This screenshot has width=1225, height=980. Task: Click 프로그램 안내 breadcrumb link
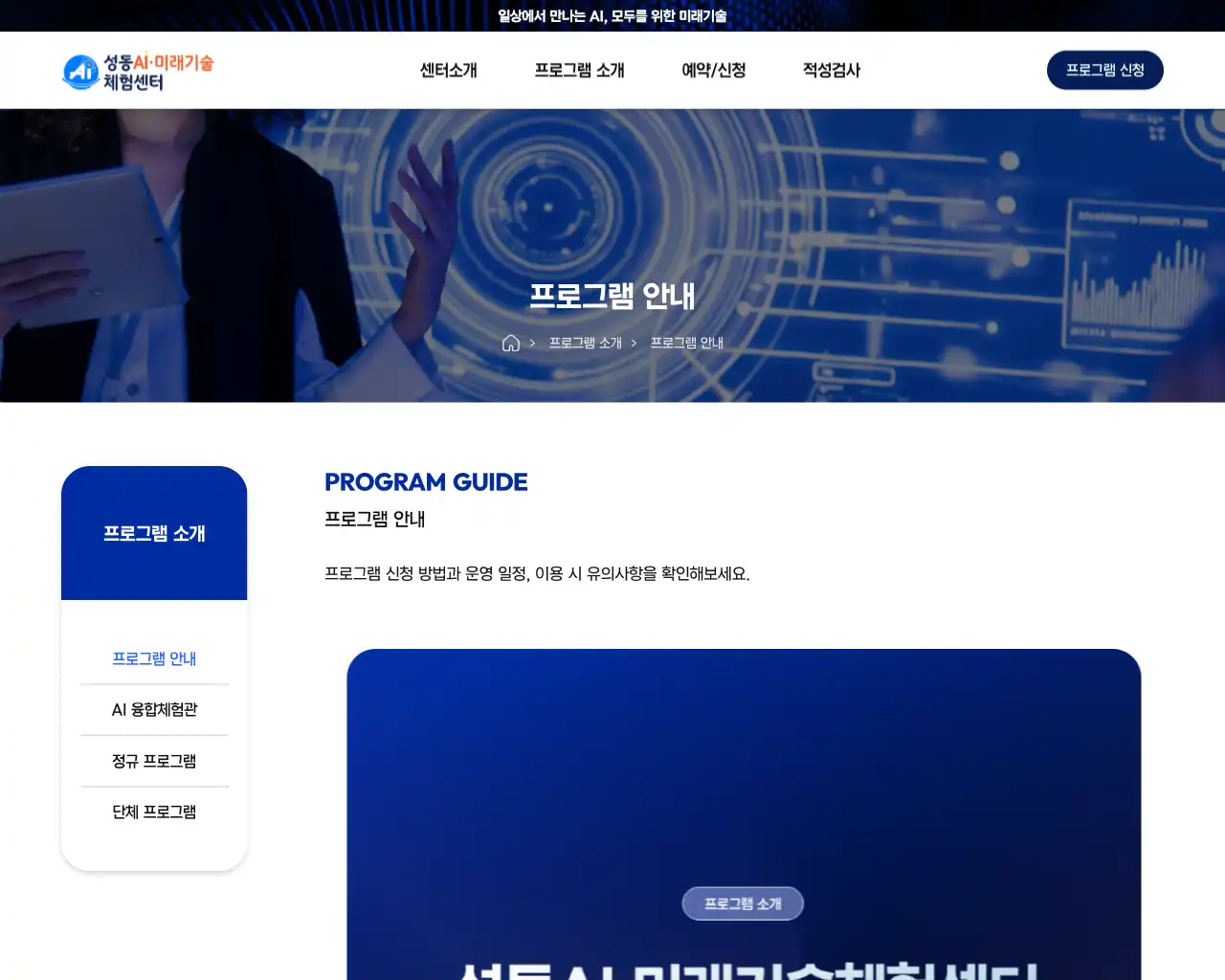tap(687, 343)
